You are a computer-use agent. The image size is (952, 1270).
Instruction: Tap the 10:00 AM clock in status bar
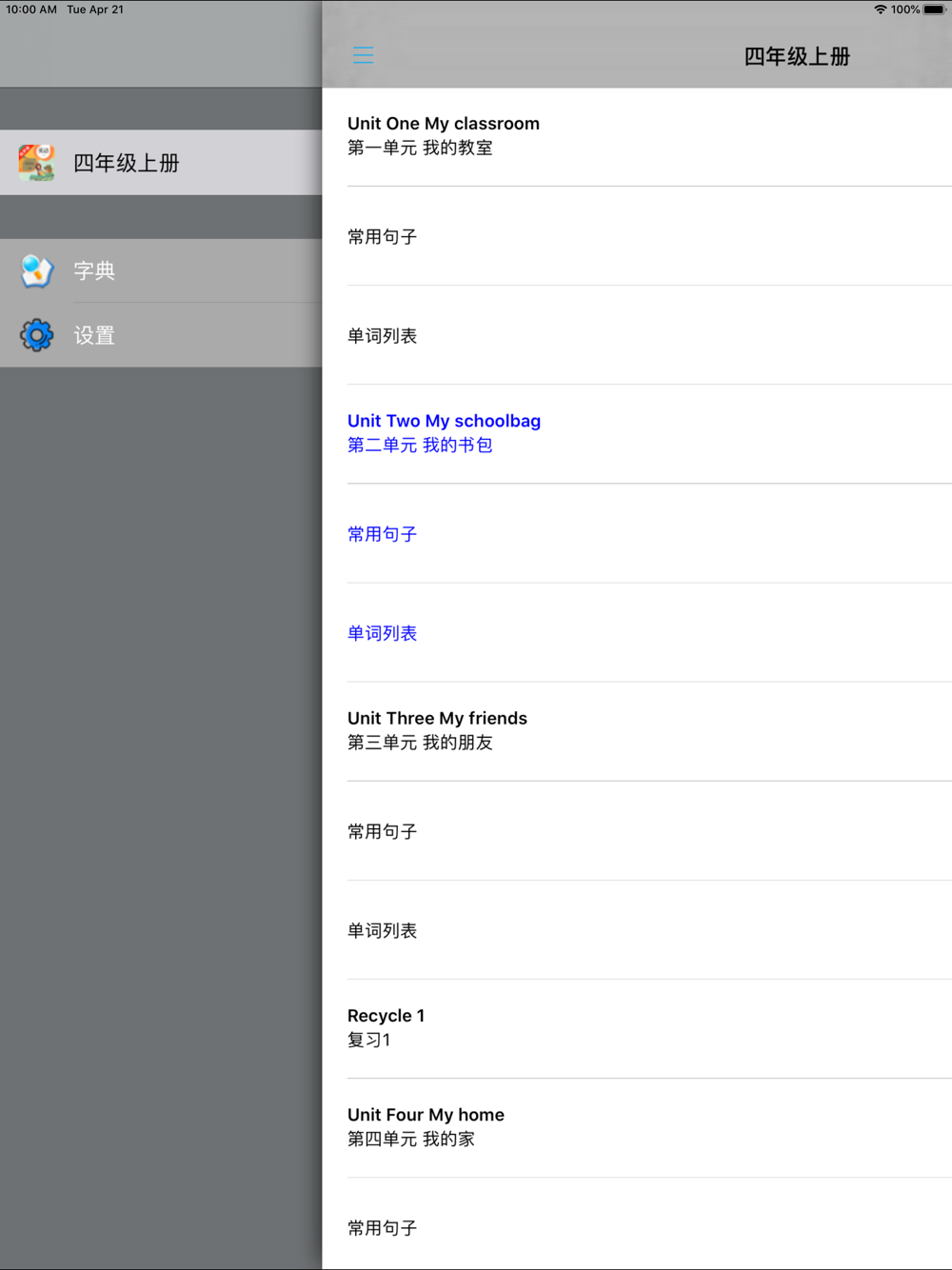coord(31,10)
